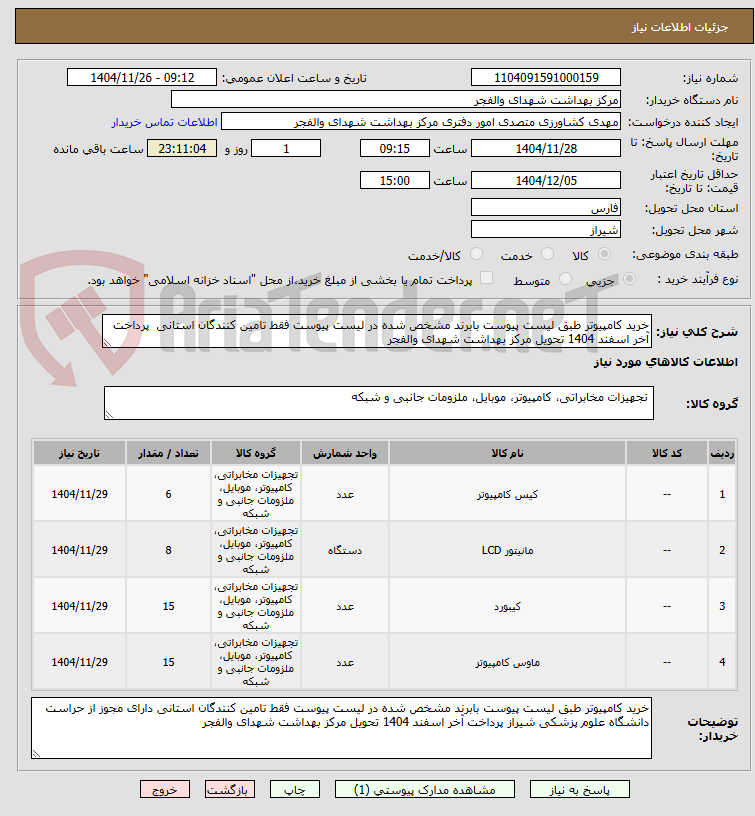
Task: Click quantity 6 in کیس کامپیوتر row
Action: [168, 494]
